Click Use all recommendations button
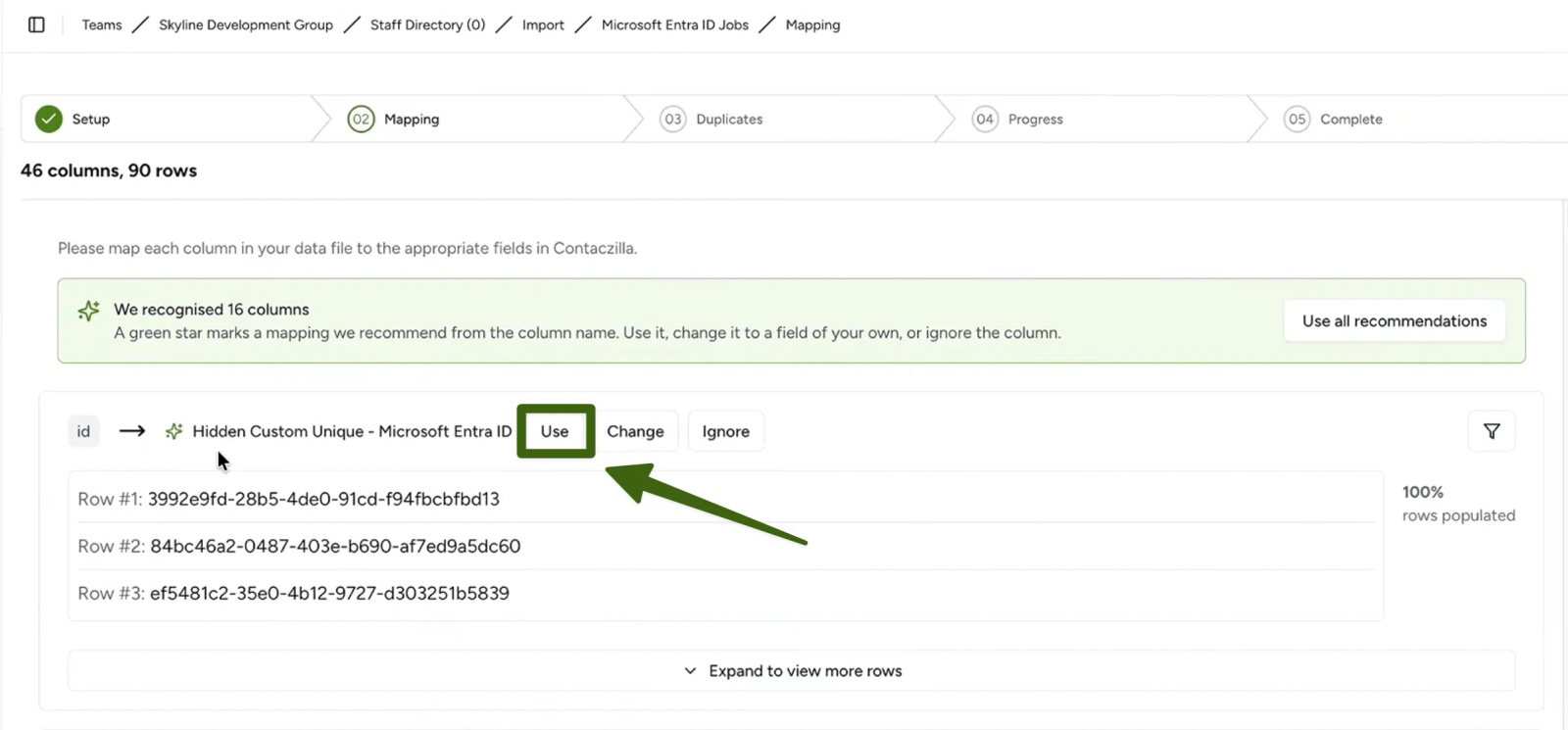This screenshot has height=730, width=1568. click(1395, 320)
